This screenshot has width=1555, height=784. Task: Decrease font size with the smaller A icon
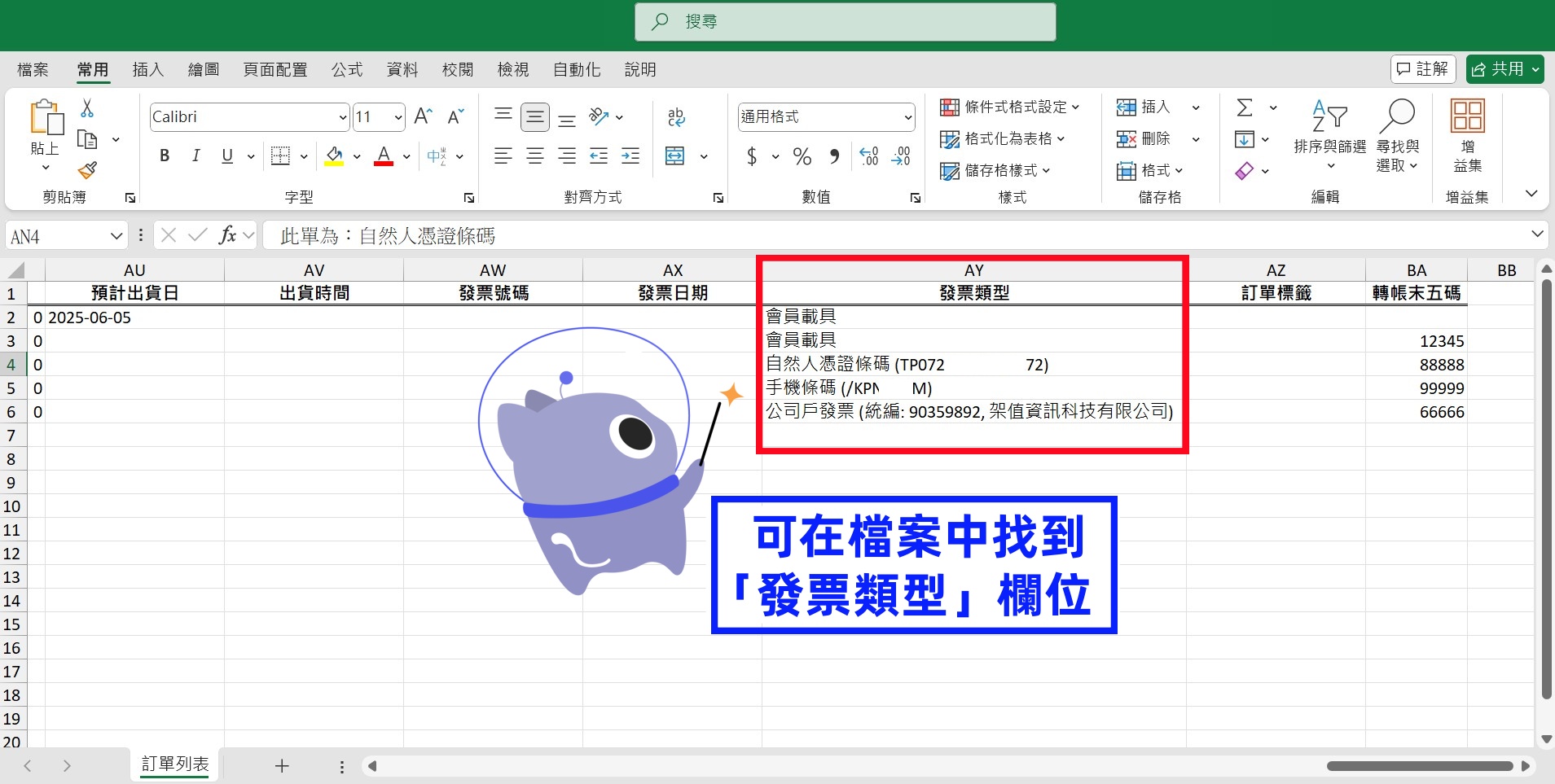(x=455, y=116)
